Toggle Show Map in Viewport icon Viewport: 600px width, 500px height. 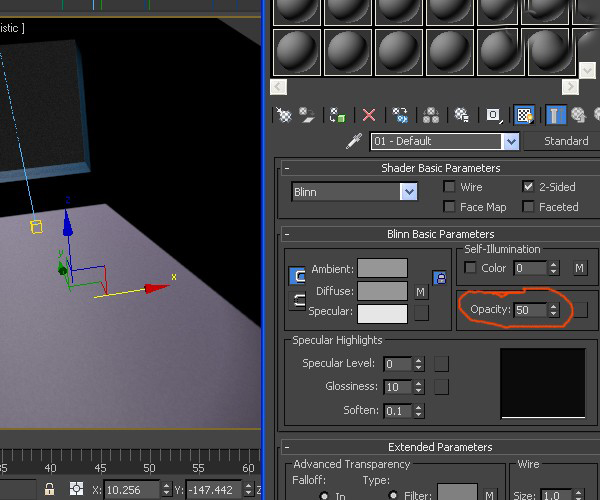coord(524,115)
